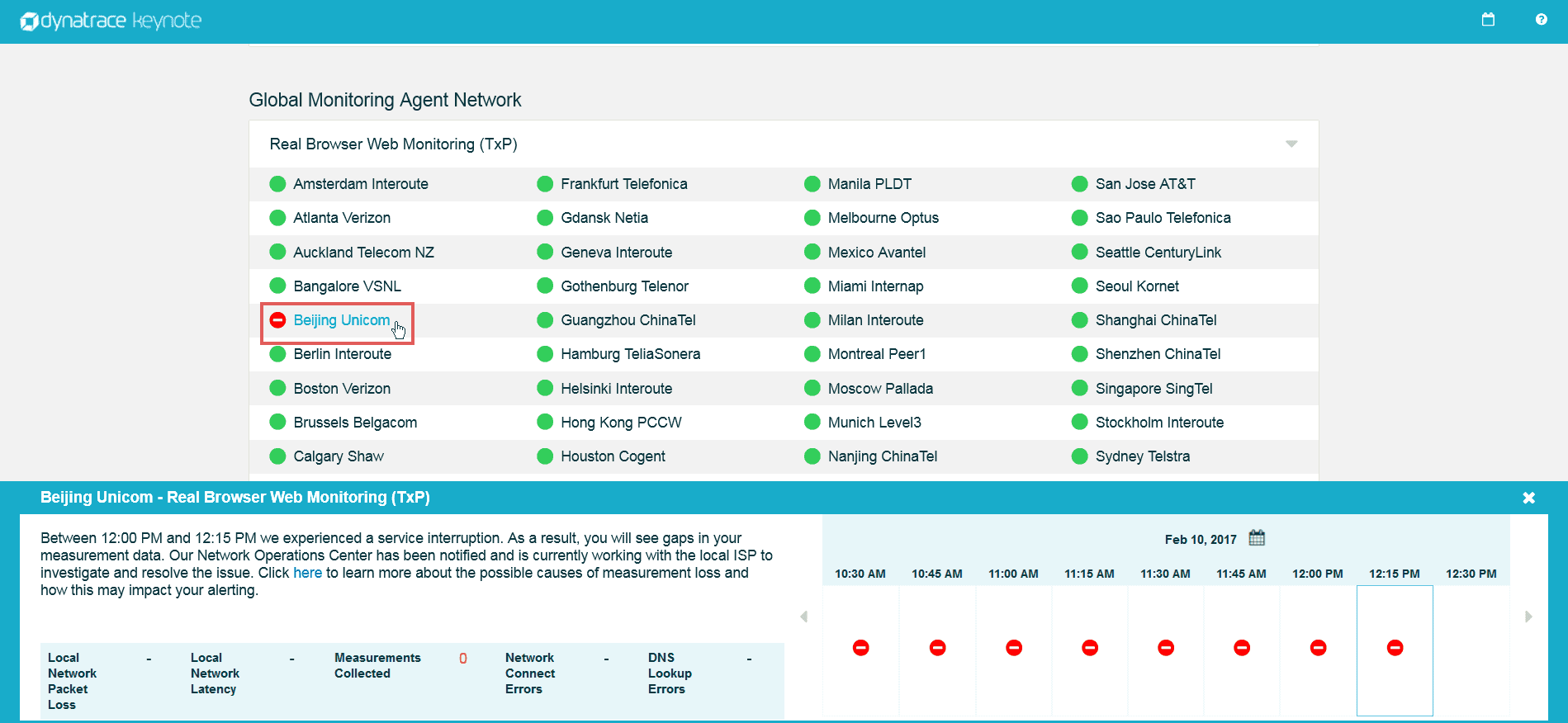Select the Montreal Peer1 agent
This screenshot has width=1568, height=723.
877,354
